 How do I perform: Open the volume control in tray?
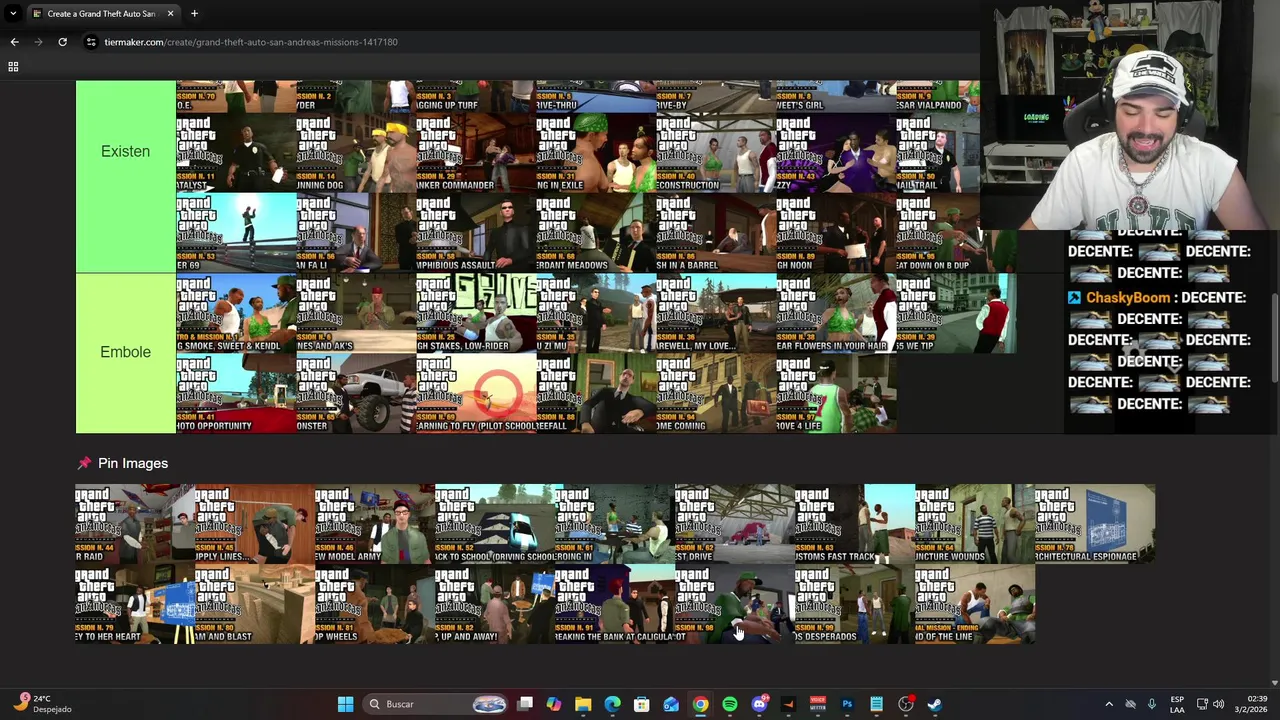(x=1218, y=704)
